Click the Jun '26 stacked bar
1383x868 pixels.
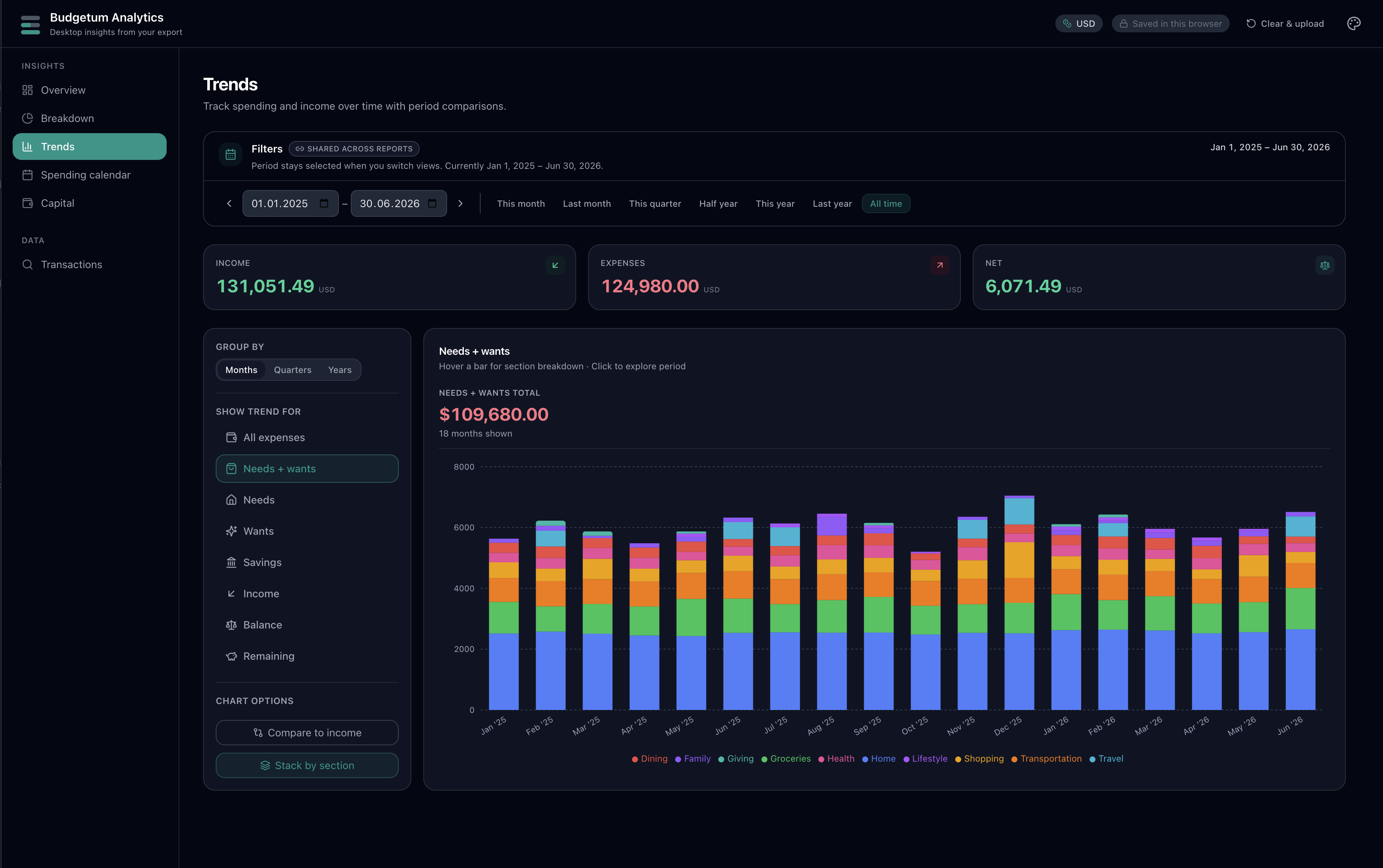(x=1300, y=611)
